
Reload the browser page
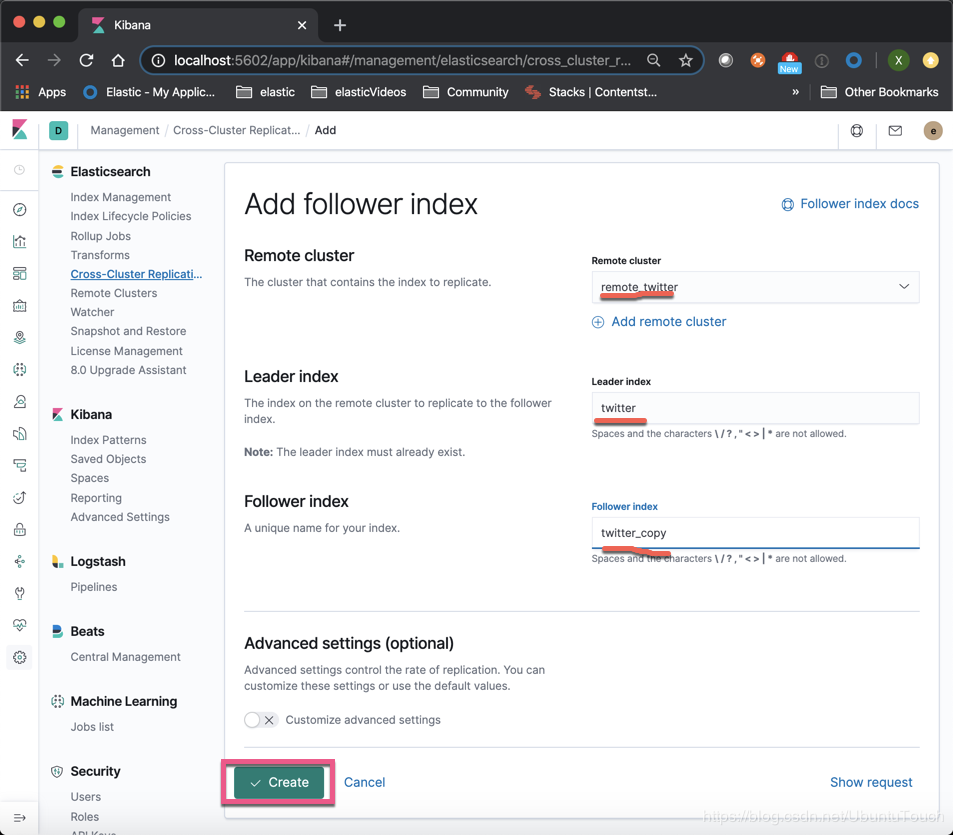tap(86, 60)
